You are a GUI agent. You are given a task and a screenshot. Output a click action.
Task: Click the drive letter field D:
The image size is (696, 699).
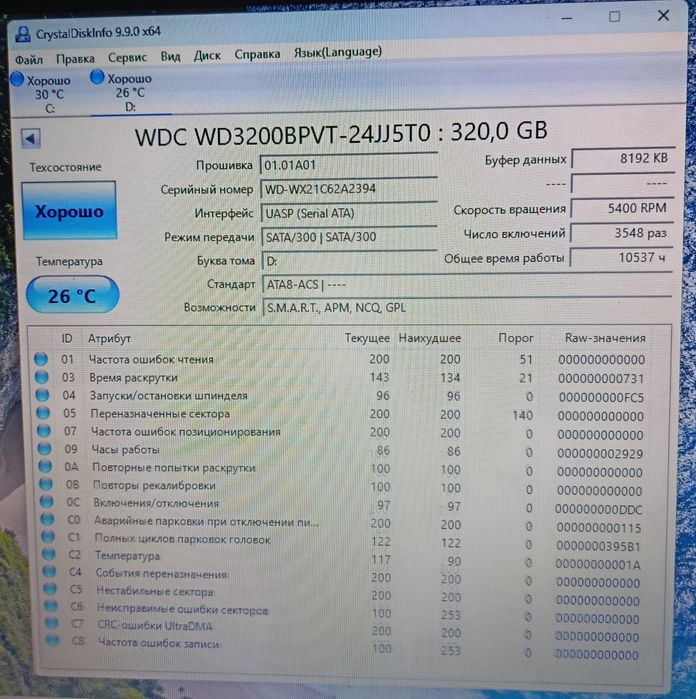point(350,261)
